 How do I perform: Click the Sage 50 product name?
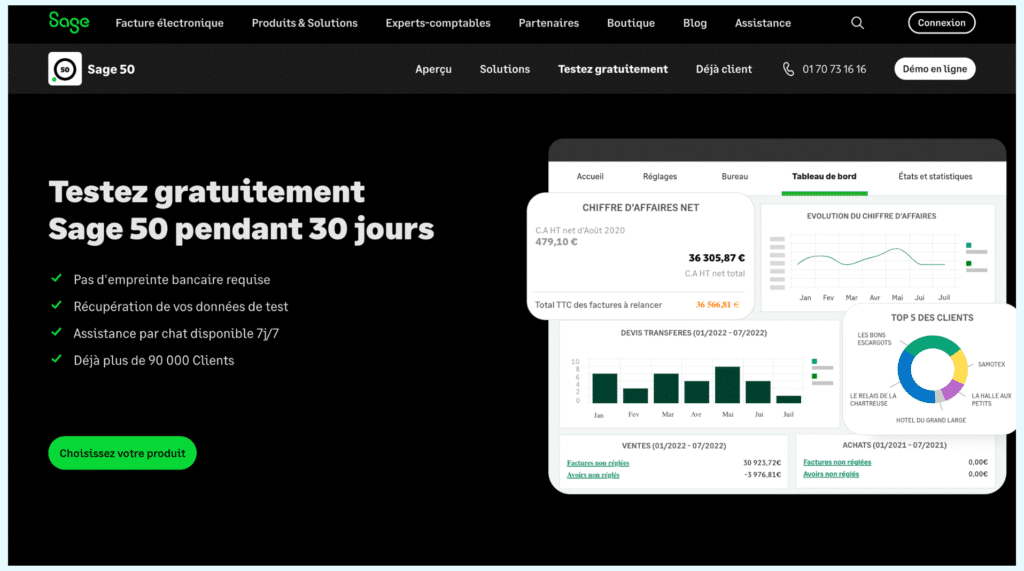pyautogui.click(x=111, y=69)
